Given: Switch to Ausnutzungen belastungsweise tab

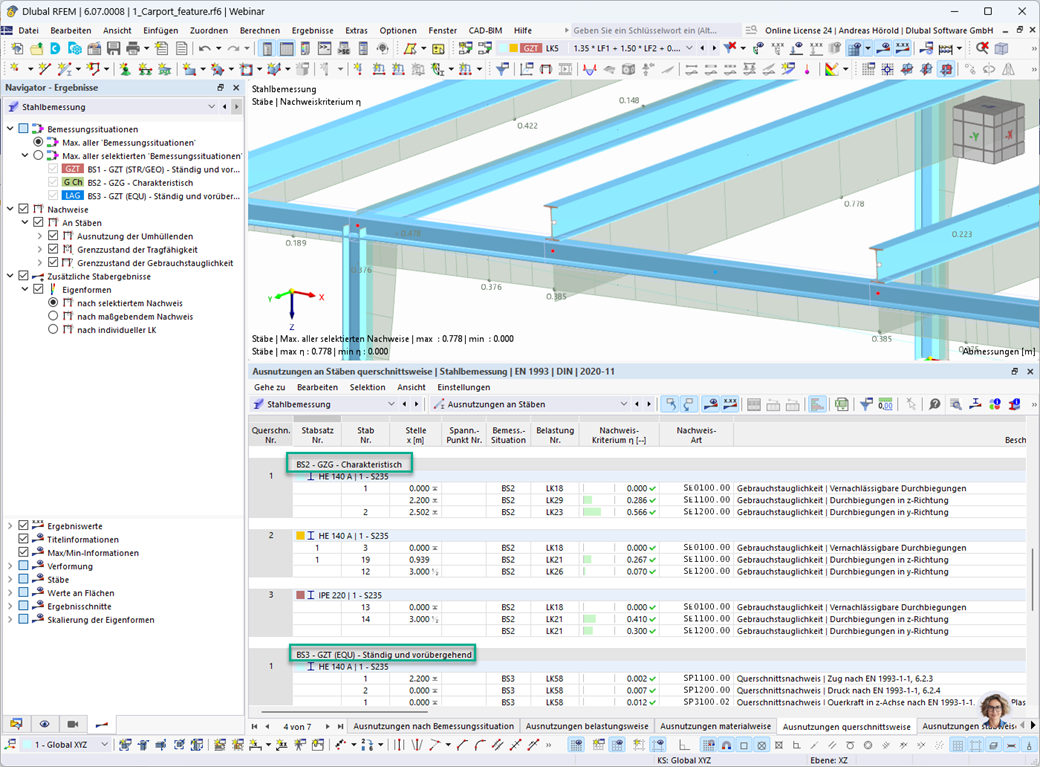Looking at the screenshot, I should pos(587,726).
